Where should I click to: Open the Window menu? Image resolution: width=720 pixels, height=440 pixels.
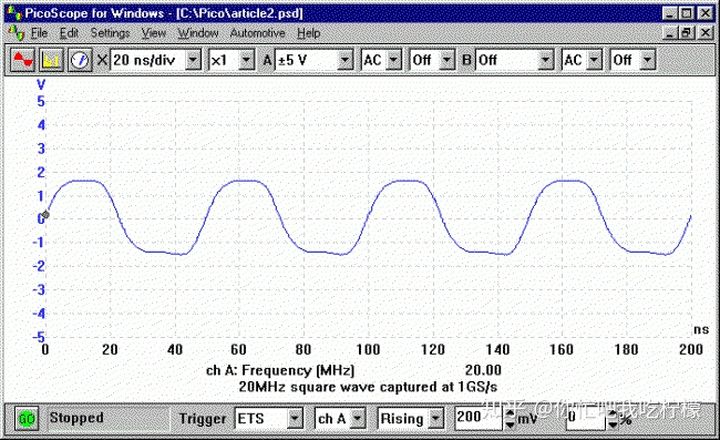point(198,33)
